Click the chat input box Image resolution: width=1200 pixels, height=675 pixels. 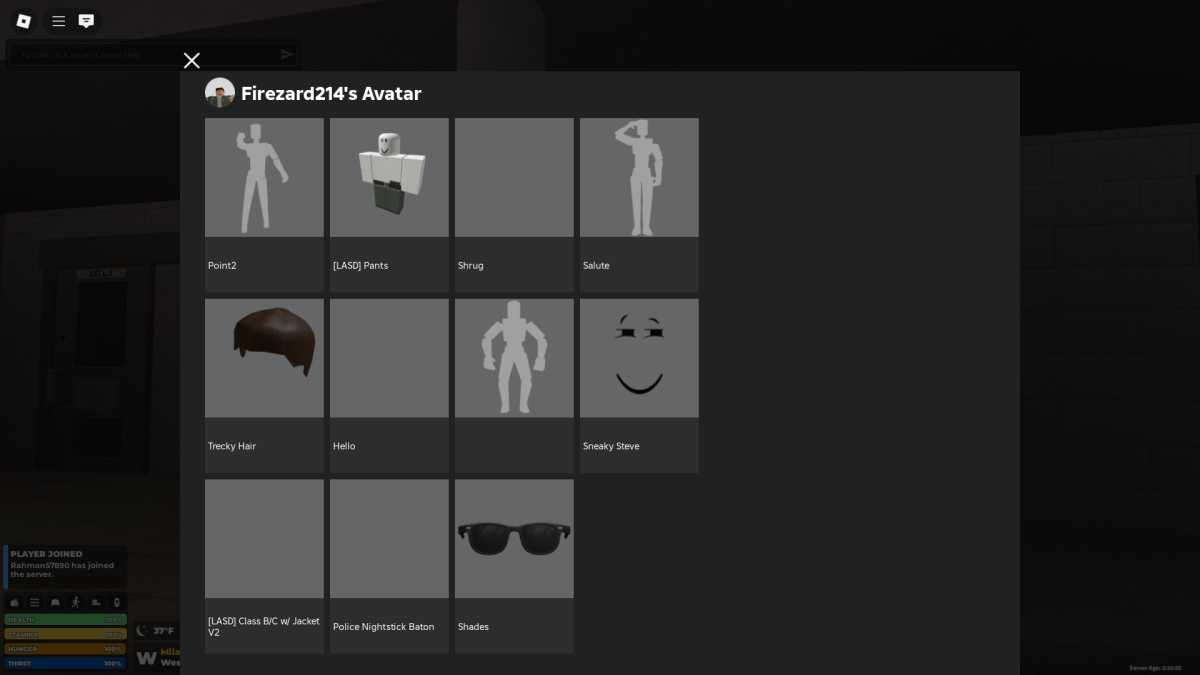pos(140,55)
